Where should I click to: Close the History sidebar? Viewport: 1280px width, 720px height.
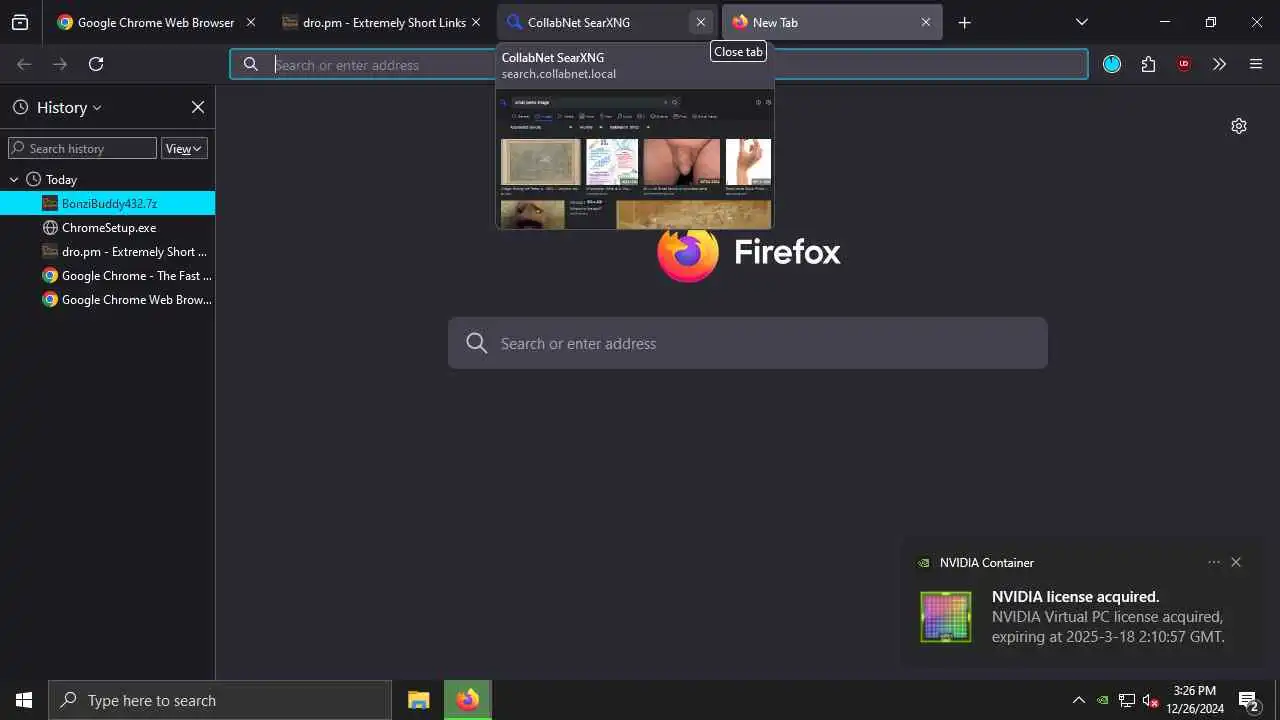(198, 107)
